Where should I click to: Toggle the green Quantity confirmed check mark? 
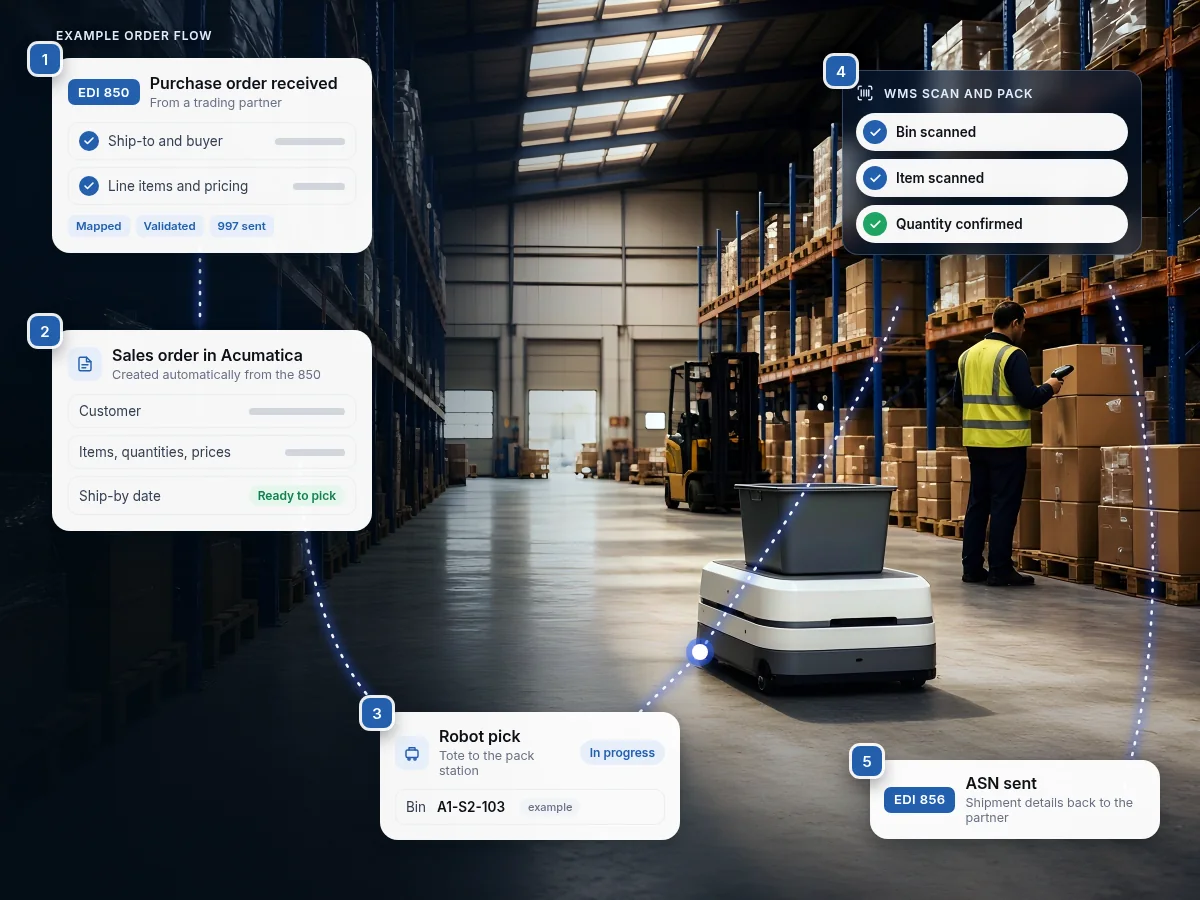click(875, 224)
